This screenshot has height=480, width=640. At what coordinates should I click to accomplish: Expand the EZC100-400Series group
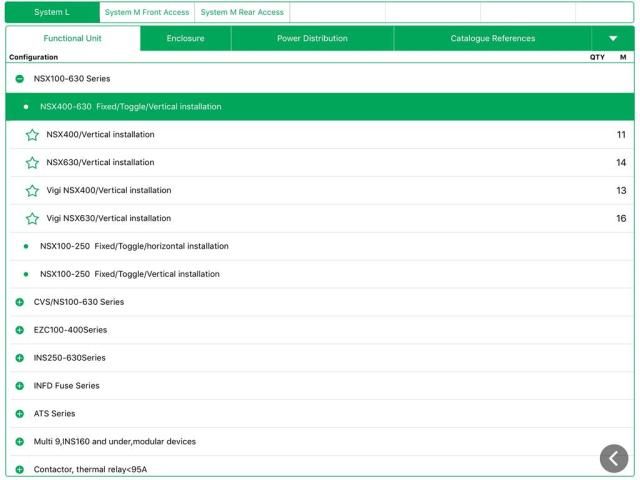(x=20, y=330)
